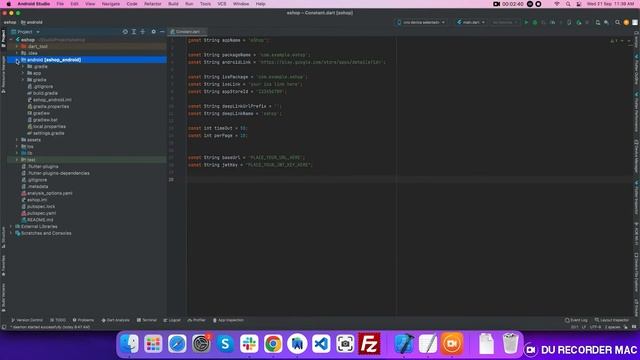Open the App Inspection tool window
The height and width of the screenshot is (360, 640).
[x=228, y=320]
